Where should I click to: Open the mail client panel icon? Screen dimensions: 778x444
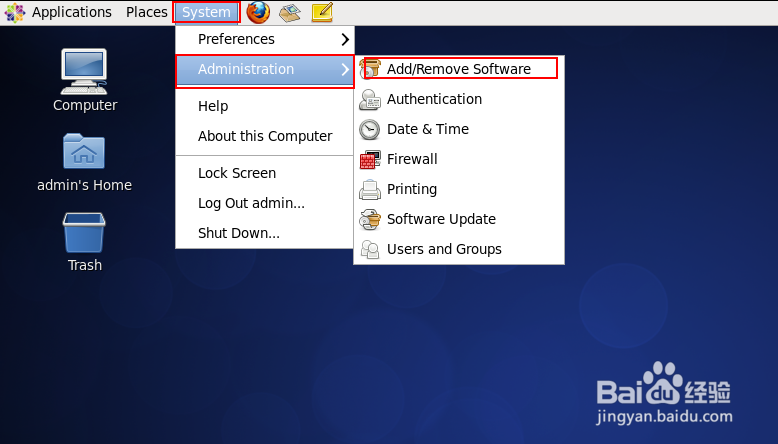pos(290,12)
